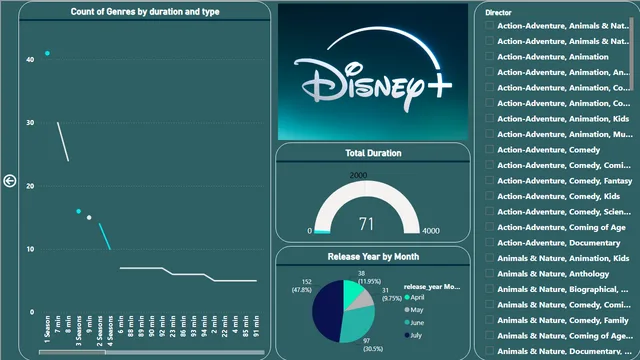
Task: Tick the Animals & Nature, Anthology checkbox
Action: 489,273
